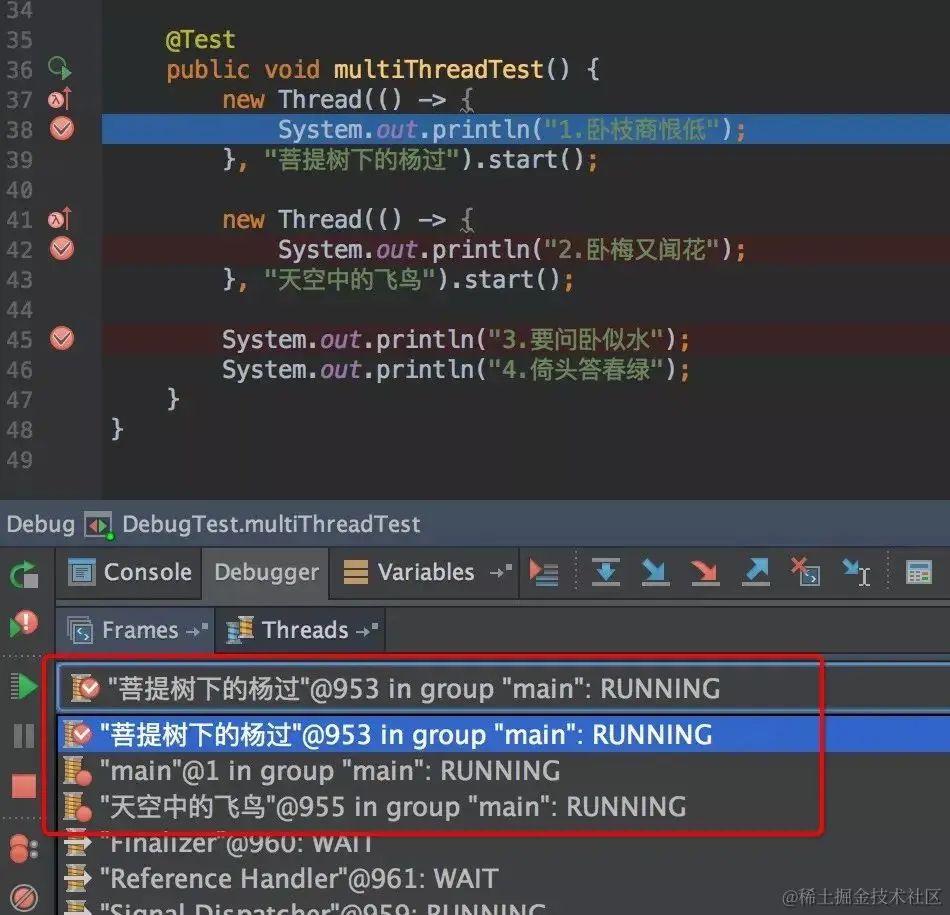The image size is (950, 915).
Task: Select the "天空中的飞鸟"@955 thread
Action: 504,807
